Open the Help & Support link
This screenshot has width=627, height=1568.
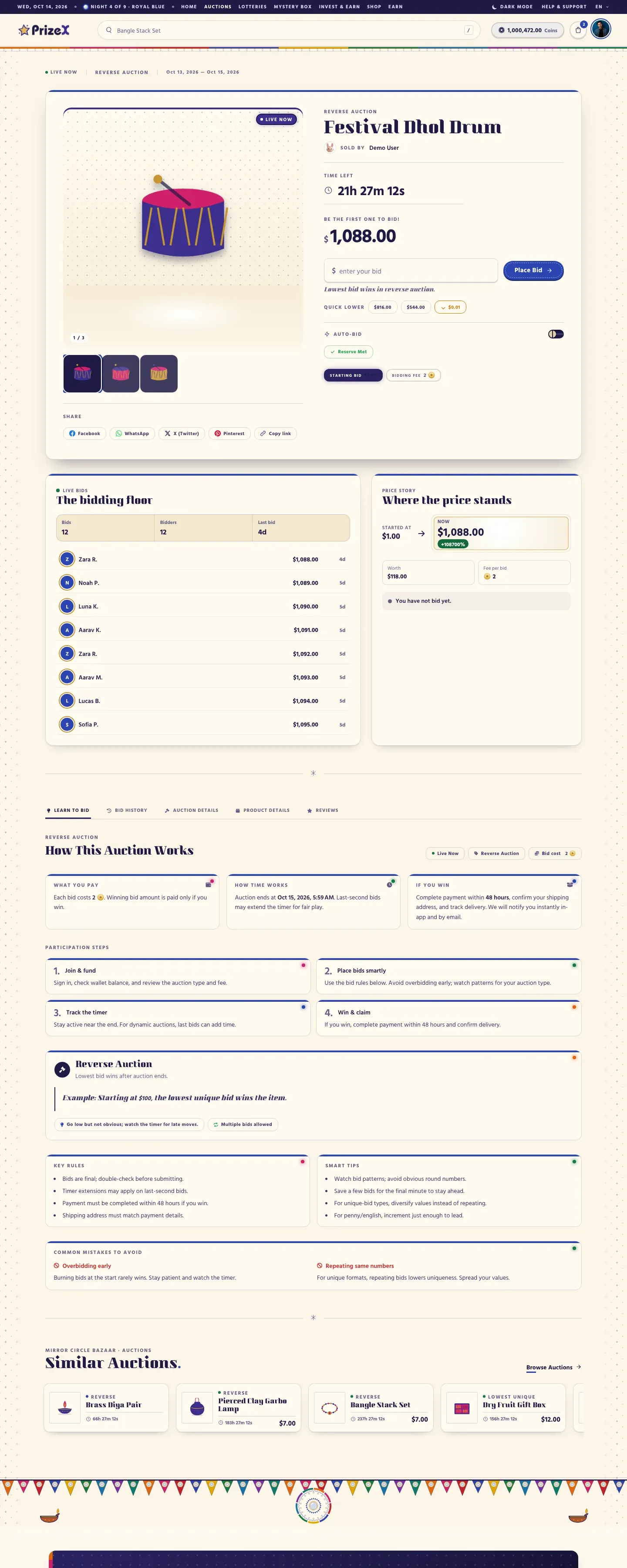[x=564, y=7]
